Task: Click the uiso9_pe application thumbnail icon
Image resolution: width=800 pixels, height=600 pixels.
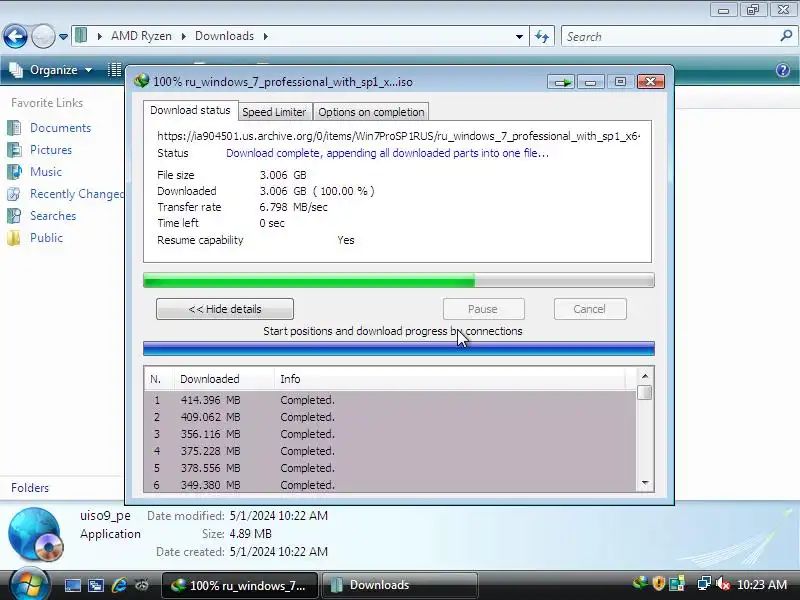Action: click(36, 535)
